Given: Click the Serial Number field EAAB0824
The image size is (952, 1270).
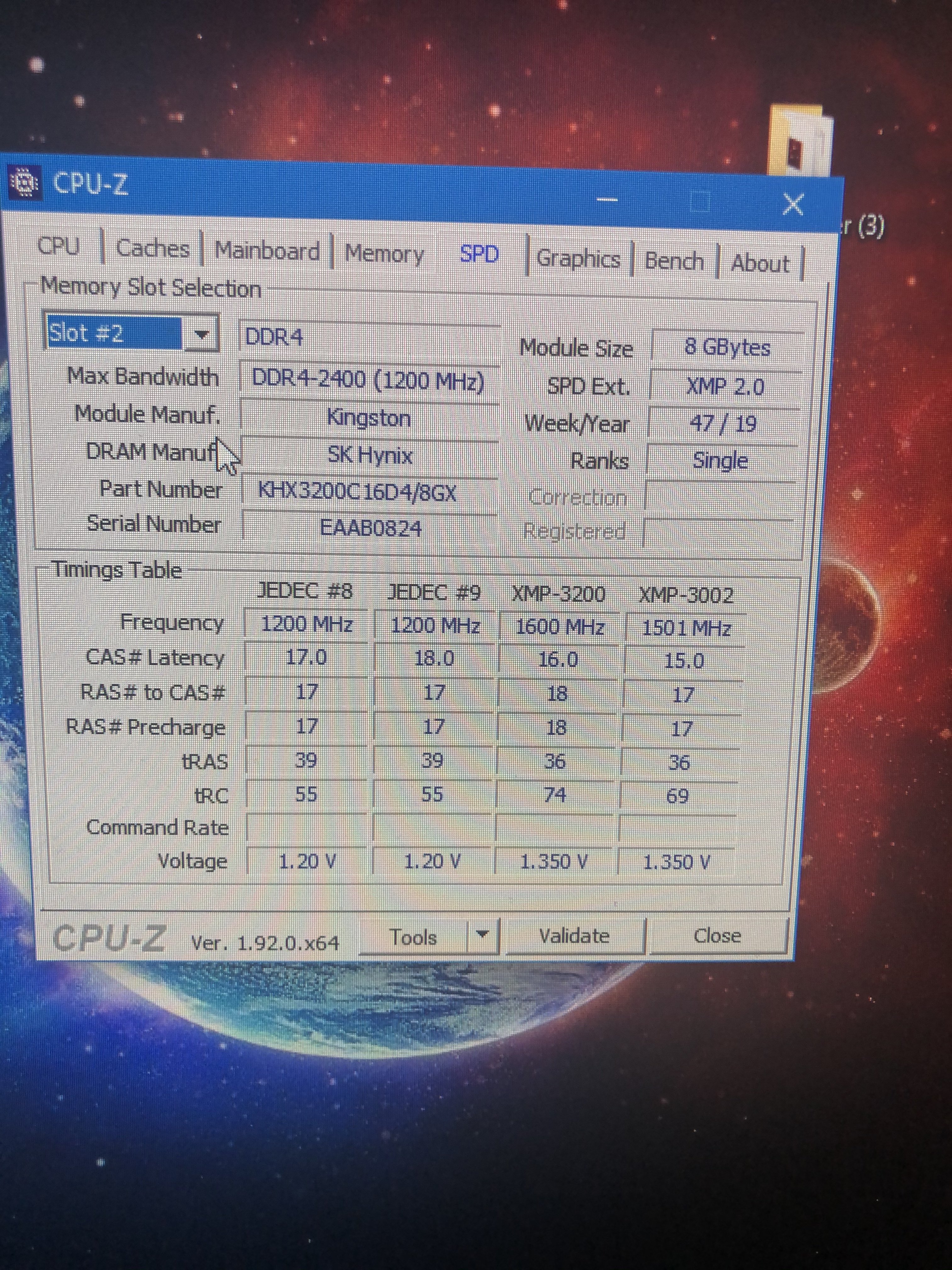Looking at the screenshot, I should (x=370, y=527).
